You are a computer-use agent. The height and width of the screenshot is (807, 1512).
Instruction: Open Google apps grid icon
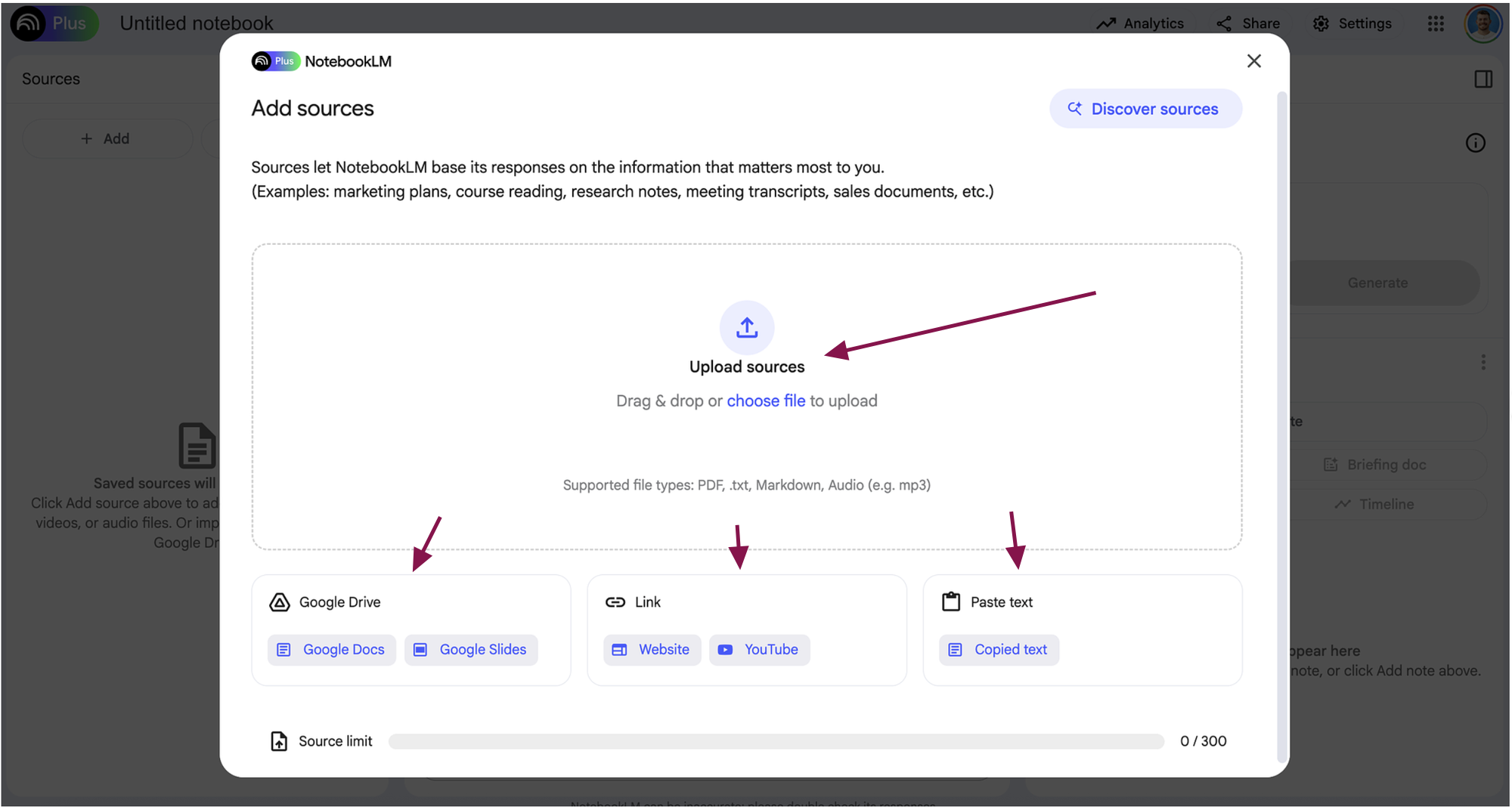[x=1436, y=23]
